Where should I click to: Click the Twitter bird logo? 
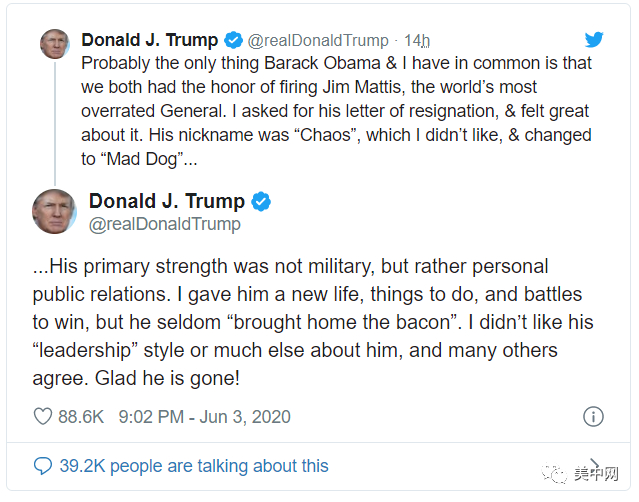[x=594, y=40]
